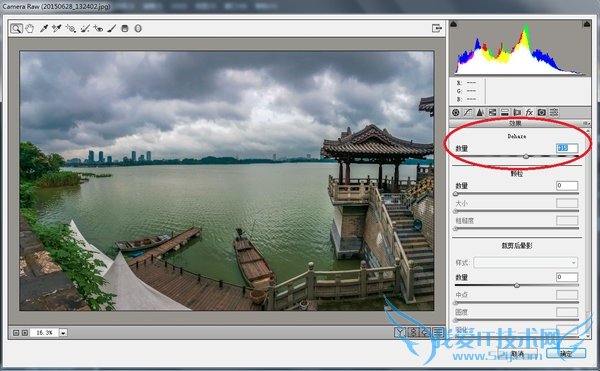Select the Targeted Adjustment tool
The width and height of the screenshot is (600, 371).
[x=71, y=28]
